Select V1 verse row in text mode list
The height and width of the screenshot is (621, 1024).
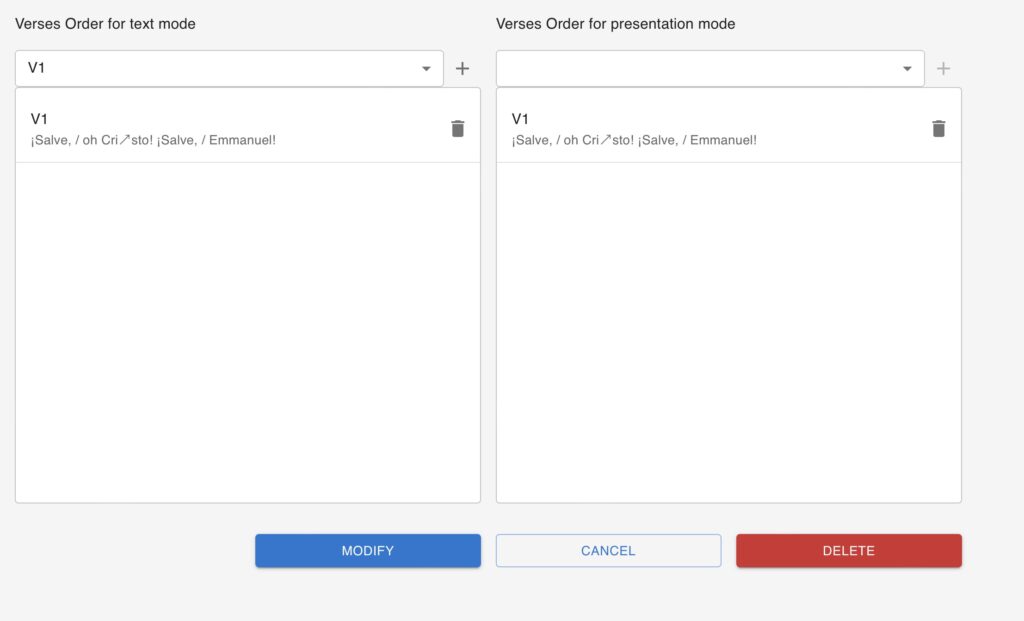pos(248,129)
